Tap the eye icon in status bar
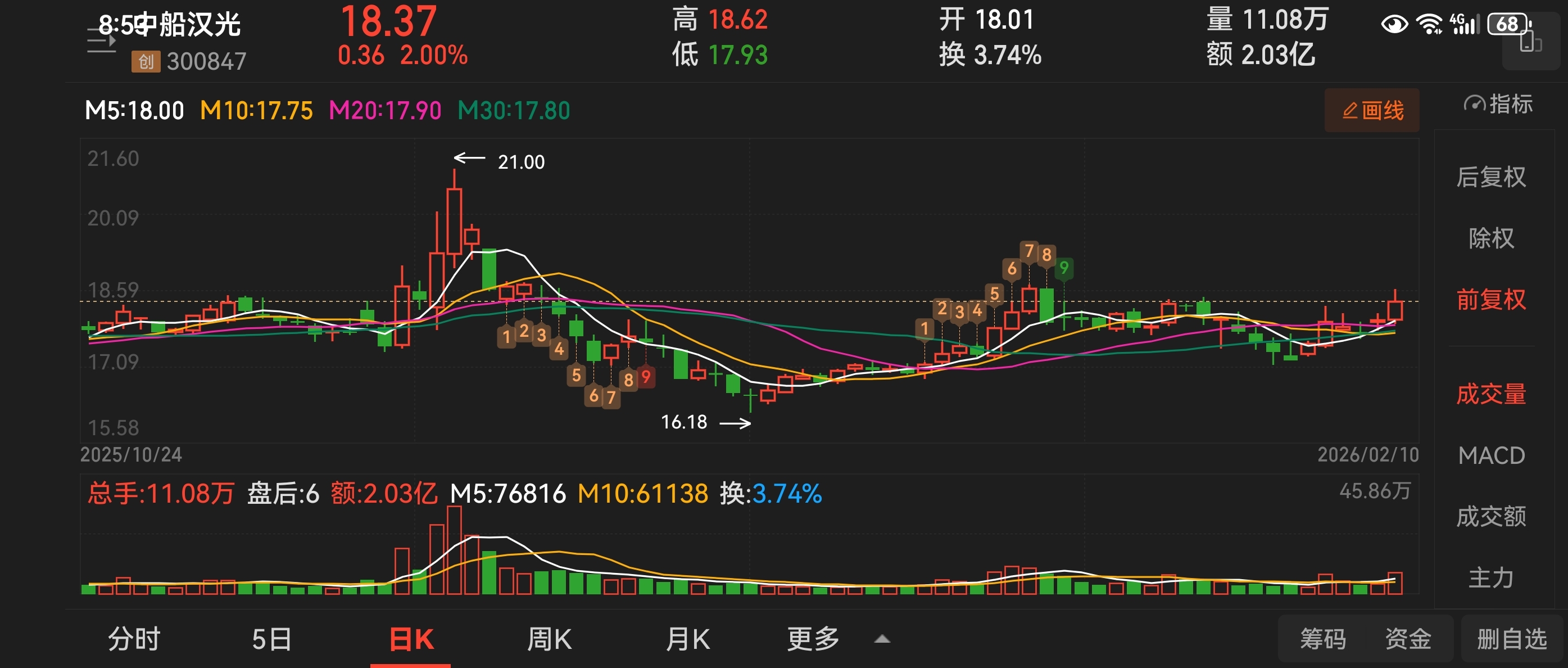Screen dimensions: 1568x668 pyautogui.click(x=1394, y=24)
